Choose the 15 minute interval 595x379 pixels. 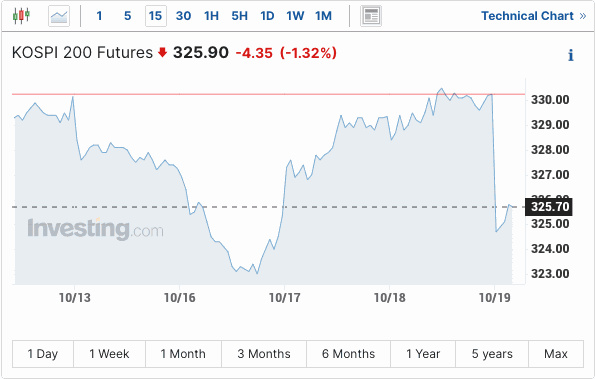(x=156, y=16)
